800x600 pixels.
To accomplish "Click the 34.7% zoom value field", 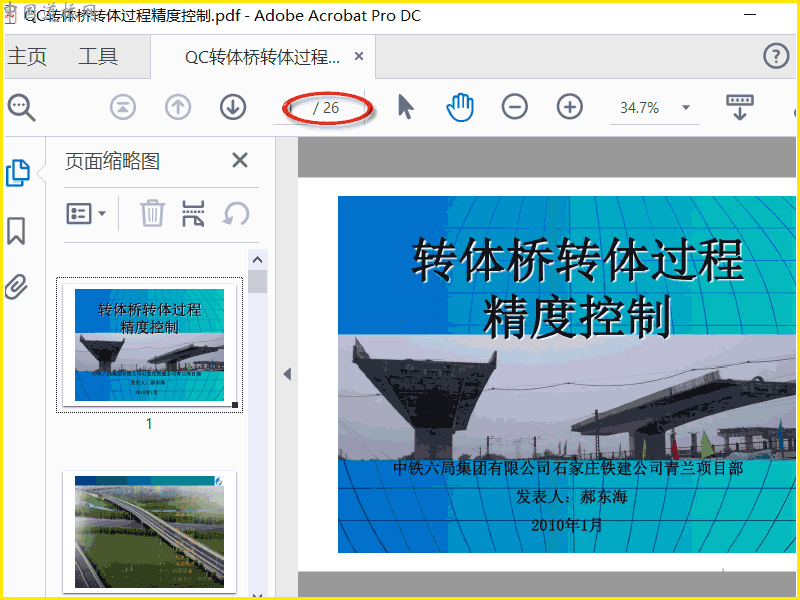I will pos(639,108).
